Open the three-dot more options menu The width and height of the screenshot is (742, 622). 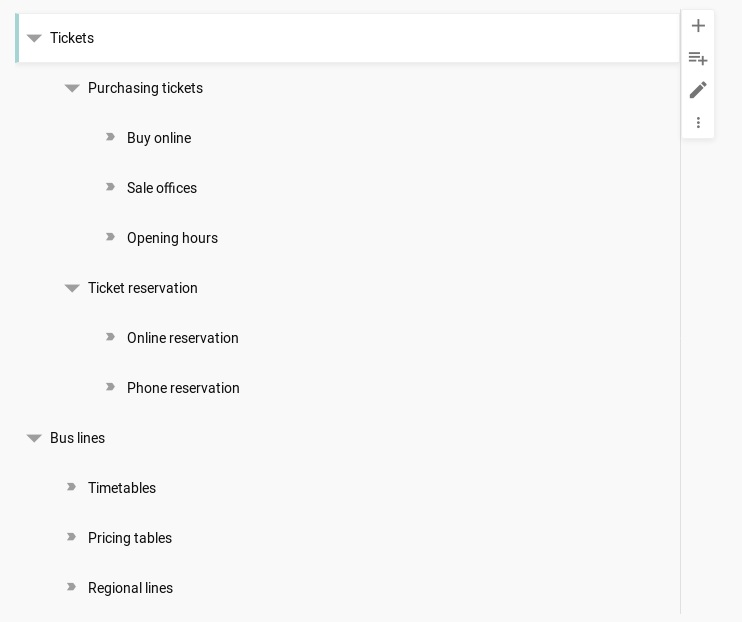[698, 123]
